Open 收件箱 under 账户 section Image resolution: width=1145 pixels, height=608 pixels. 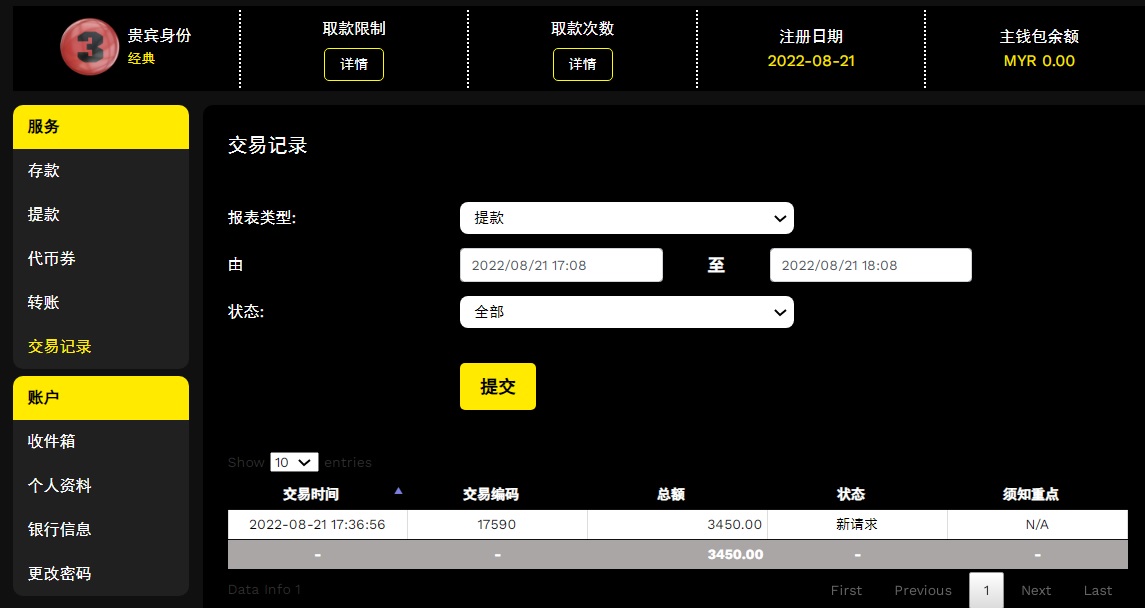tap(52, 441)
